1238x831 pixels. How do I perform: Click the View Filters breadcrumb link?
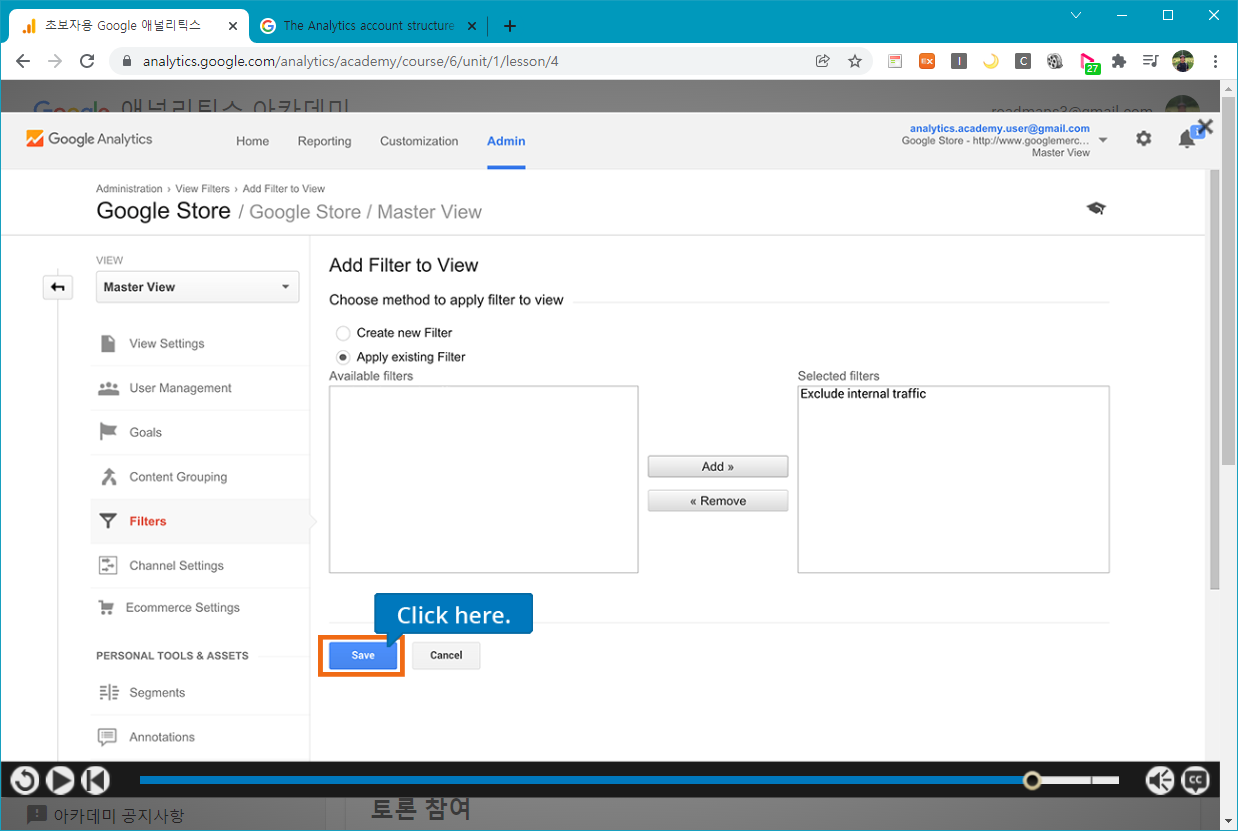[202, 188]
